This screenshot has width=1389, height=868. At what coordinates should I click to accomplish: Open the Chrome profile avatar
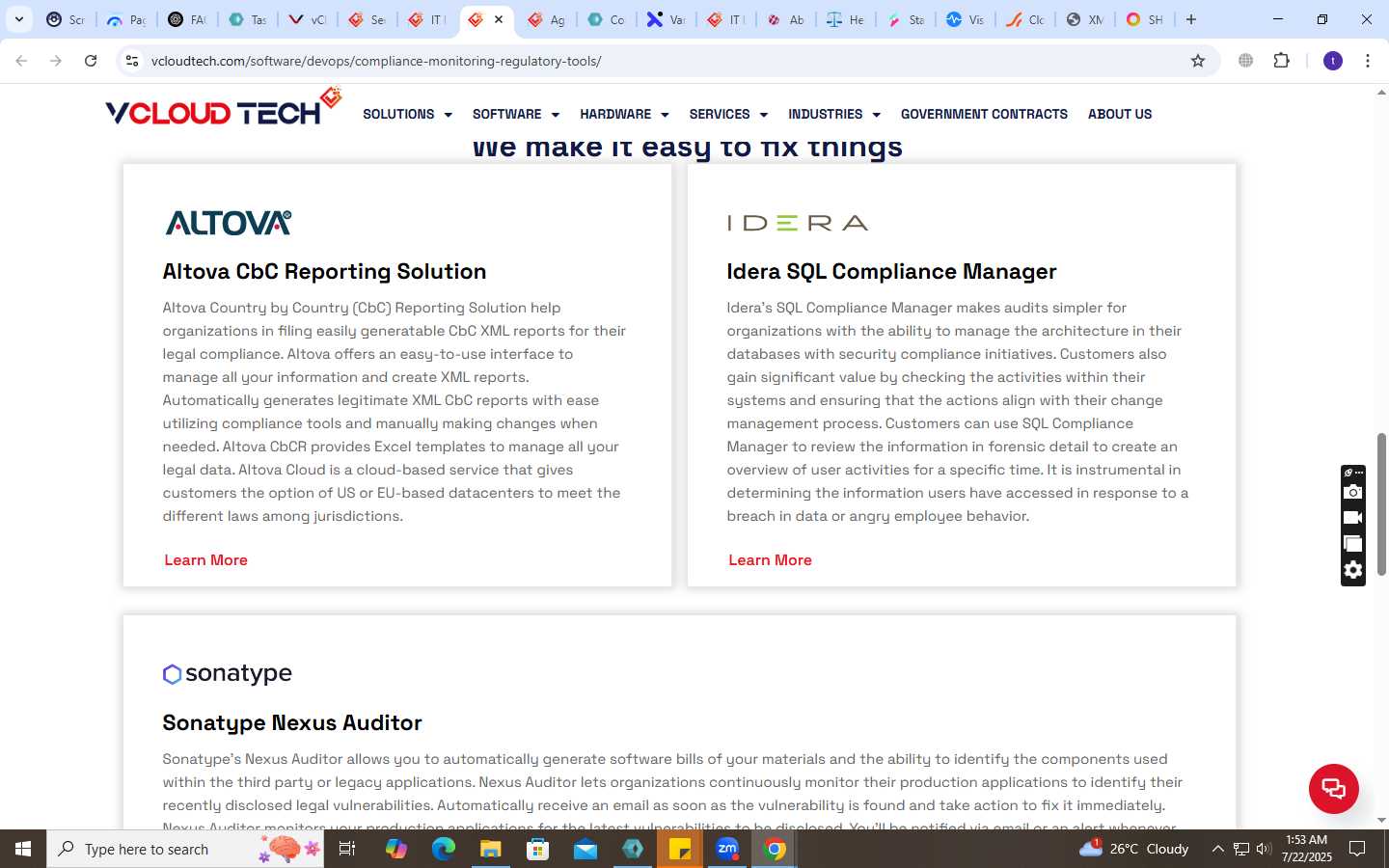point(1333,61)
